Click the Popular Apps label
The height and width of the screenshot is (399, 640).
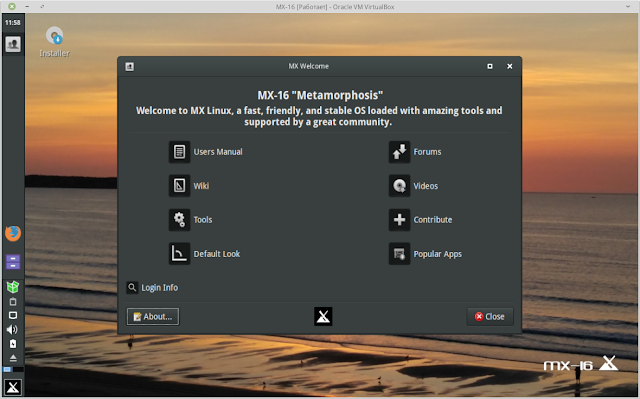coord(438,254)
